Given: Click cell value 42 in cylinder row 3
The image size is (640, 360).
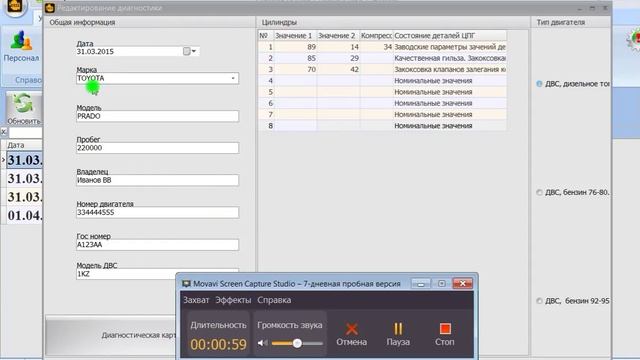Looking at the screenshot, I should 338,69.
